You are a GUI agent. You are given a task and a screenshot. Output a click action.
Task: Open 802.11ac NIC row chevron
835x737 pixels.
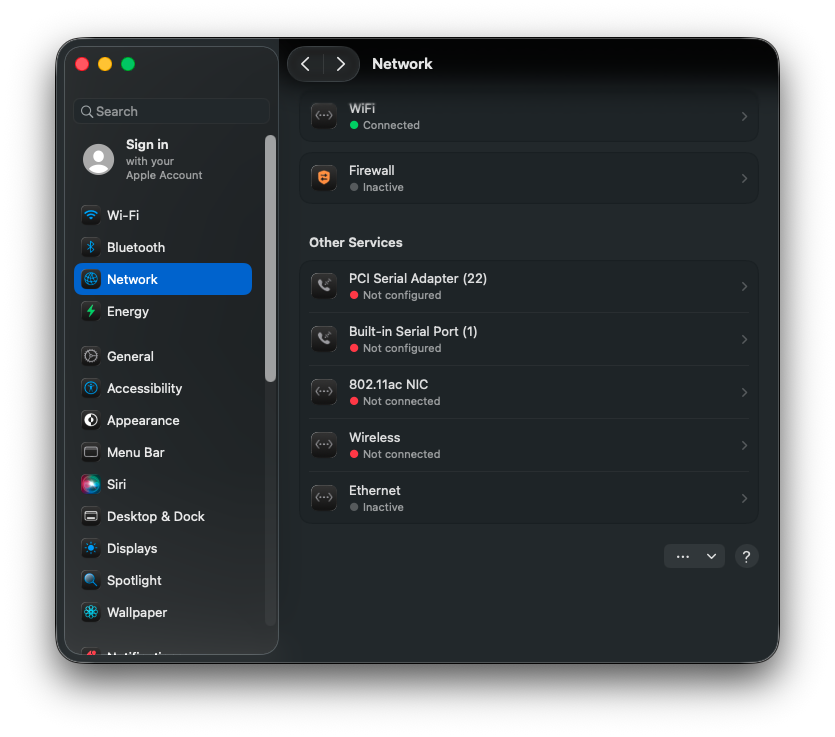tap(744, 392)
